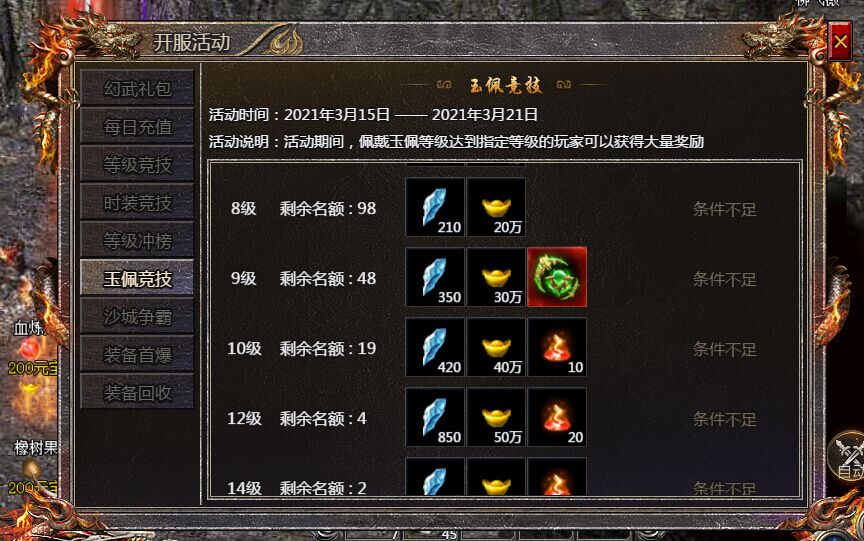Click the 210 crystal reward icon
The height and width of the screenshot is (541, 864).
click(435, 207)
